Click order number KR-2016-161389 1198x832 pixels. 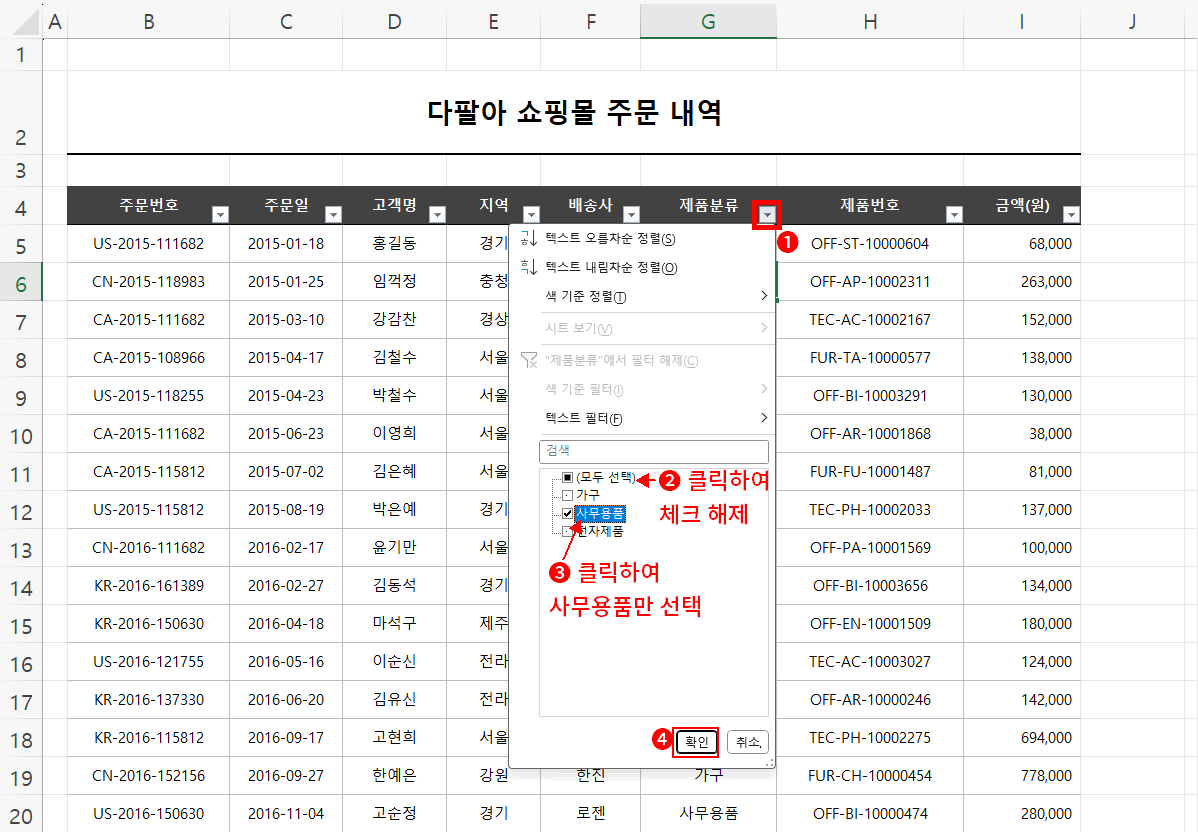(148, 586)
